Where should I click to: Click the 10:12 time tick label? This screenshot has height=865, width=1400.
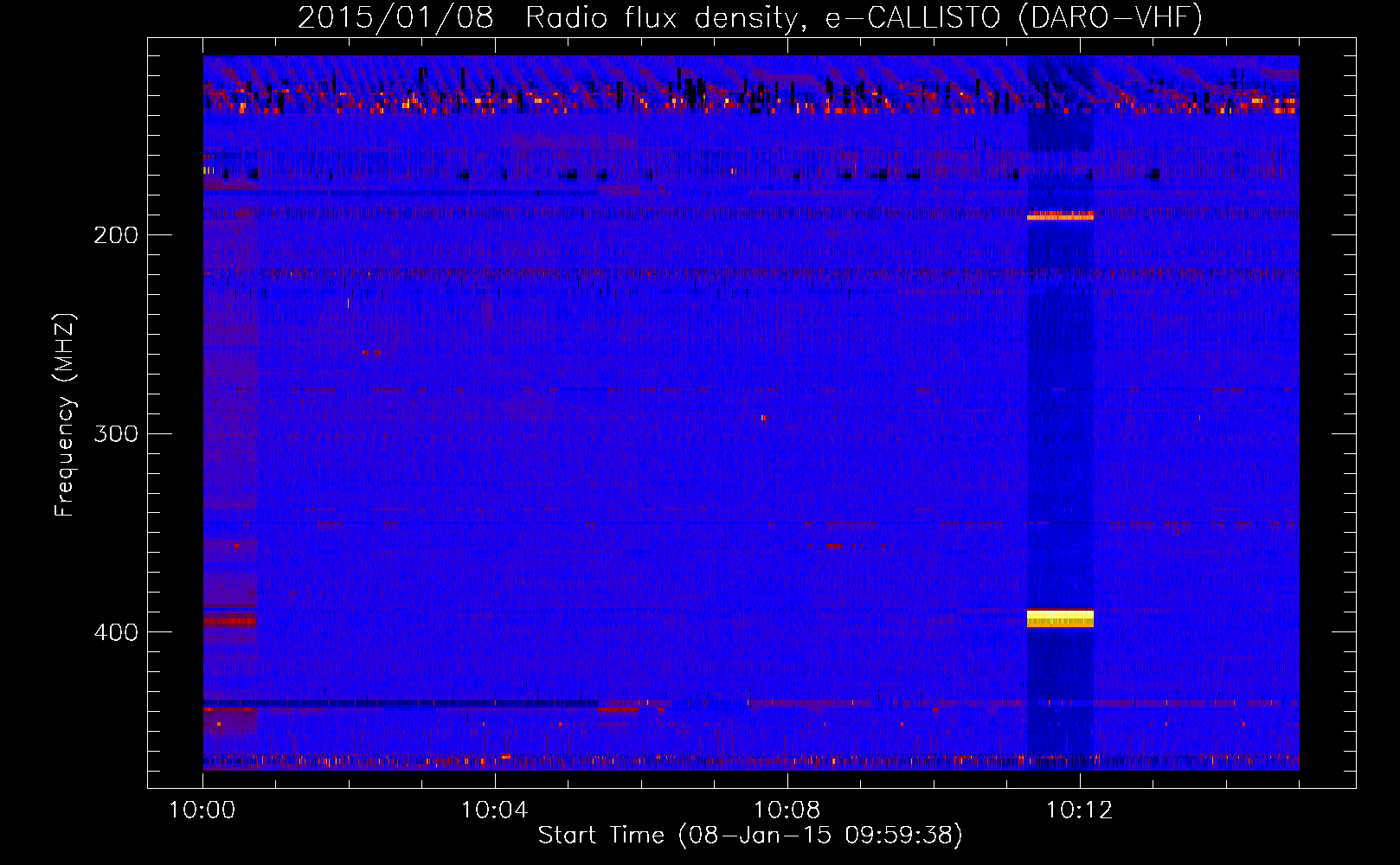1080,811
